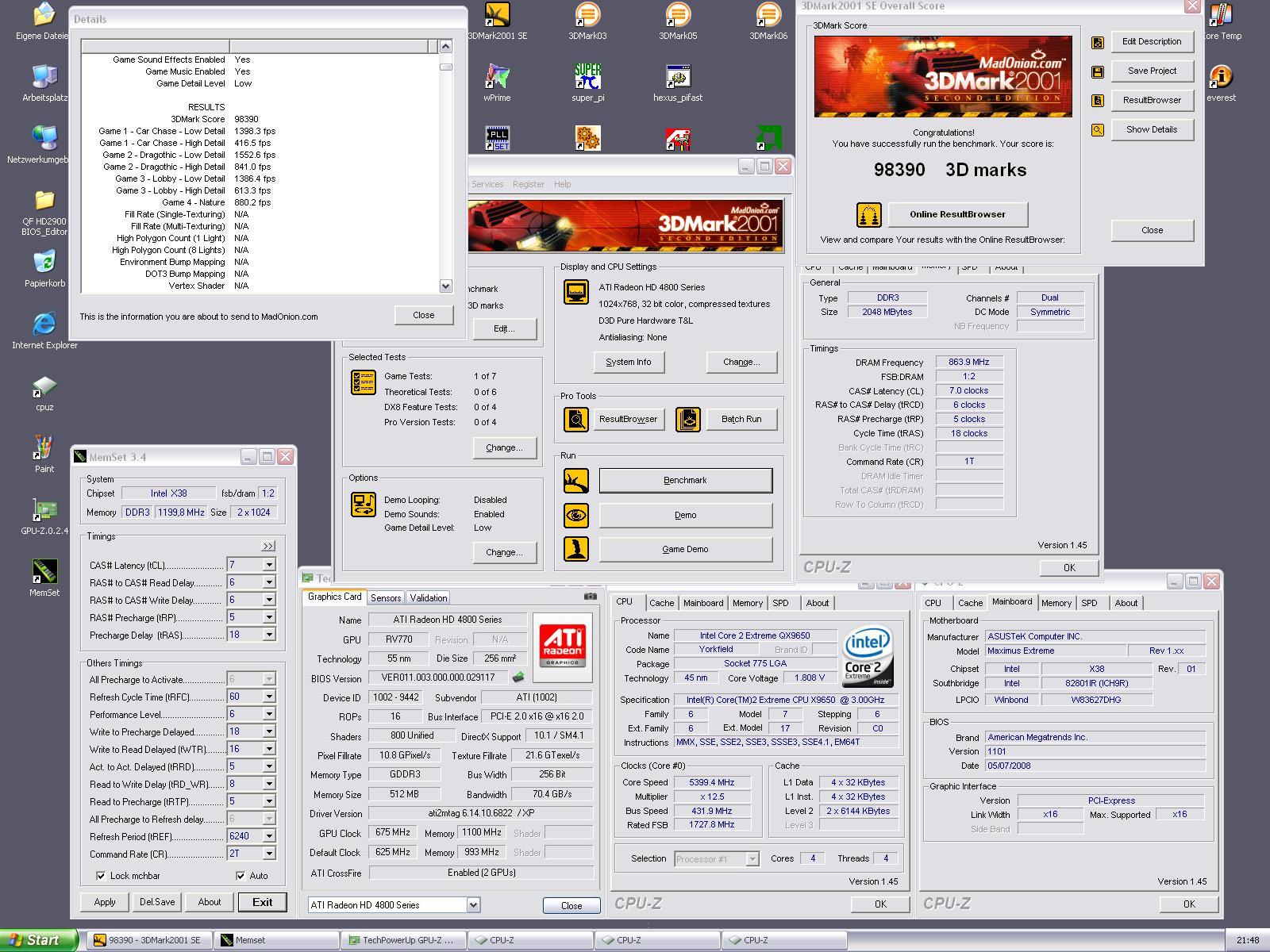Open the Refresh Cycle Time (tRFC) dropdown
Image resolution: width=1270 pixels, height=952 pixels.
[269, 697]
